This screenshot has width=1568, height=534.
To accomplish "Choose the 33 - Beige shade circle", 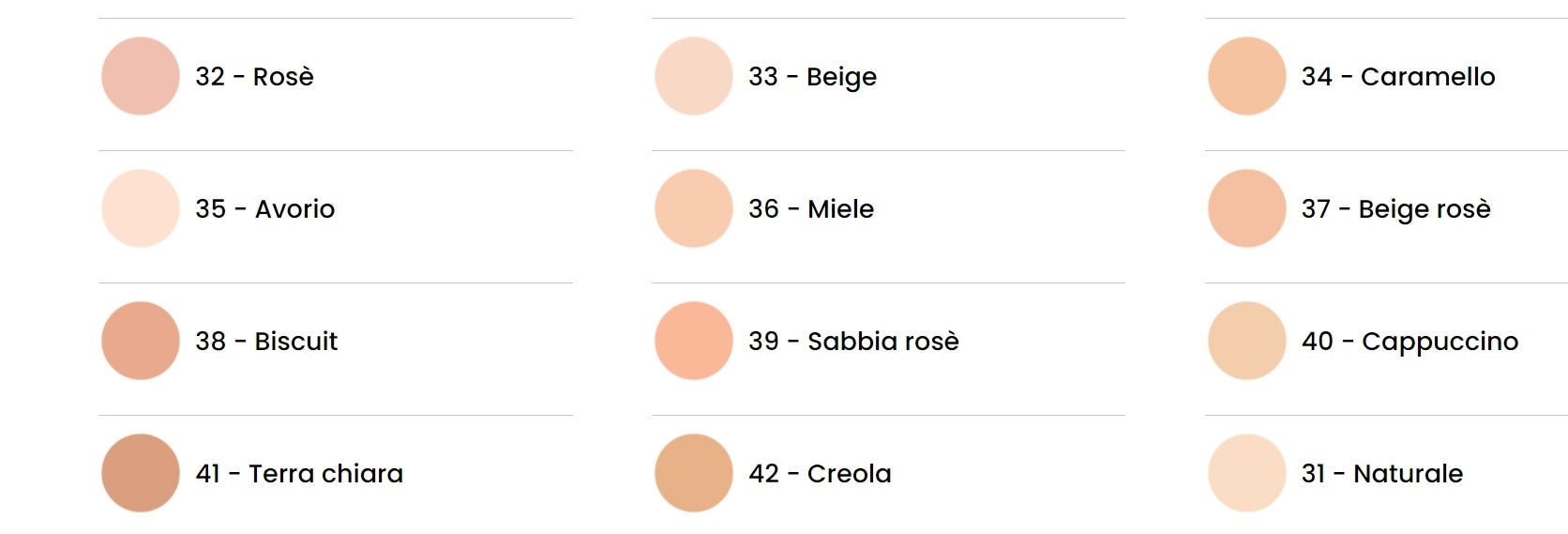I will pos(694,76).
